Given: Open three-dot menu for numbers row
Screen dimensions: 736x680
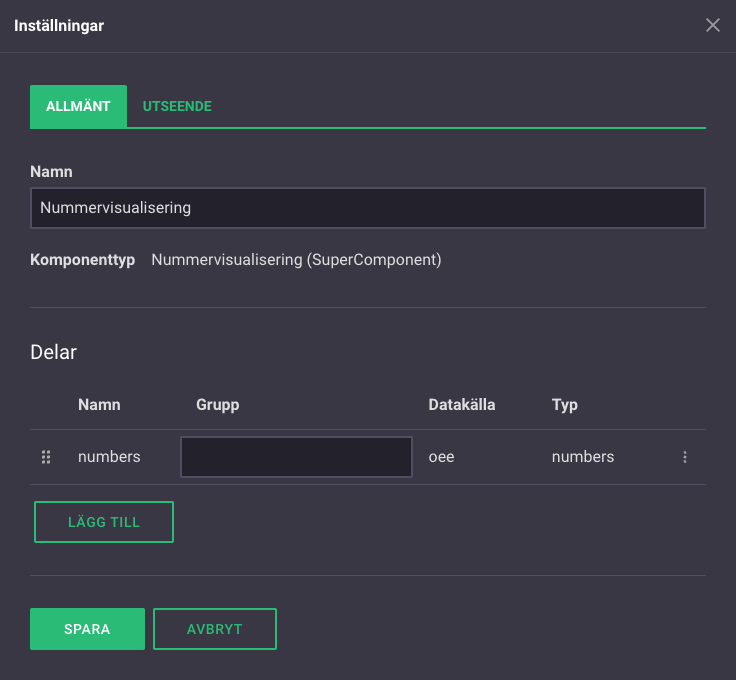Looking at the screenshot, I should [685, 457].
